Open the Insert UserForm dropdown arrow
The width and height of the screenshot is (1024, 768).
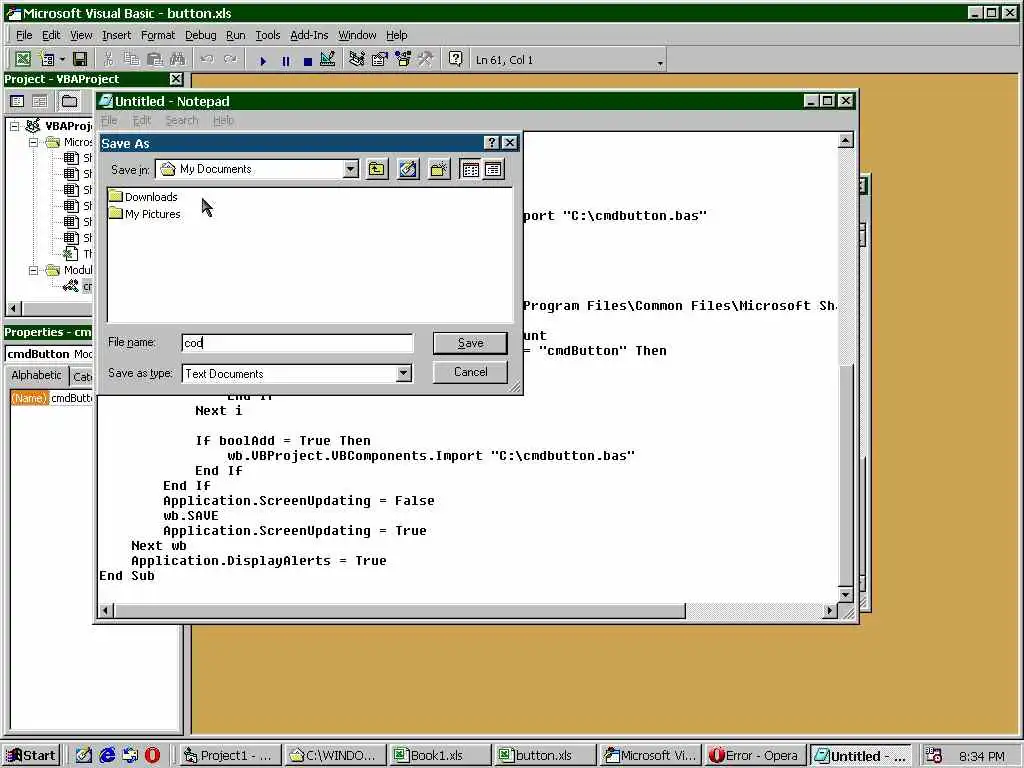pos(62,60)
